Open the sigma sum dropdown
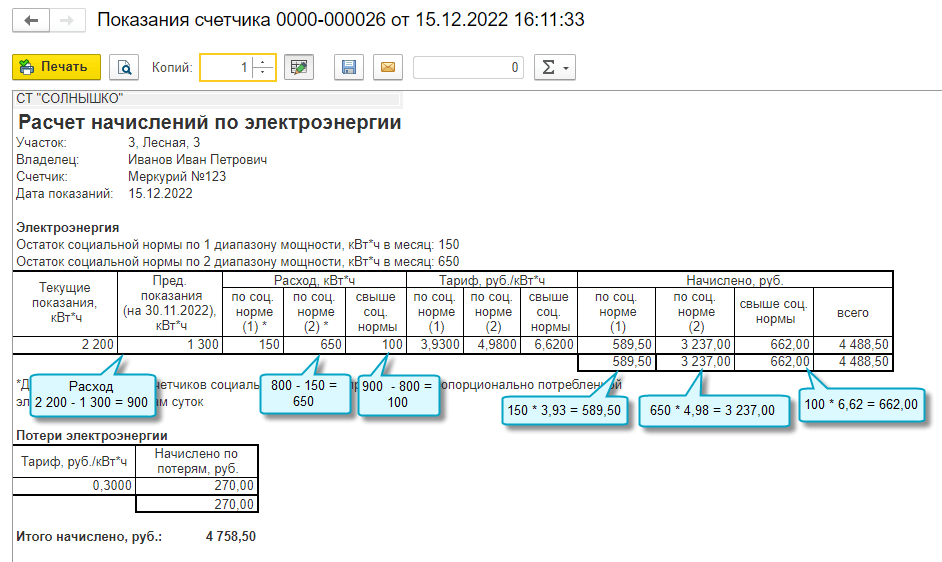Viewport: 942px width, 562px height. pyautogui.click(x=555, y=67)
